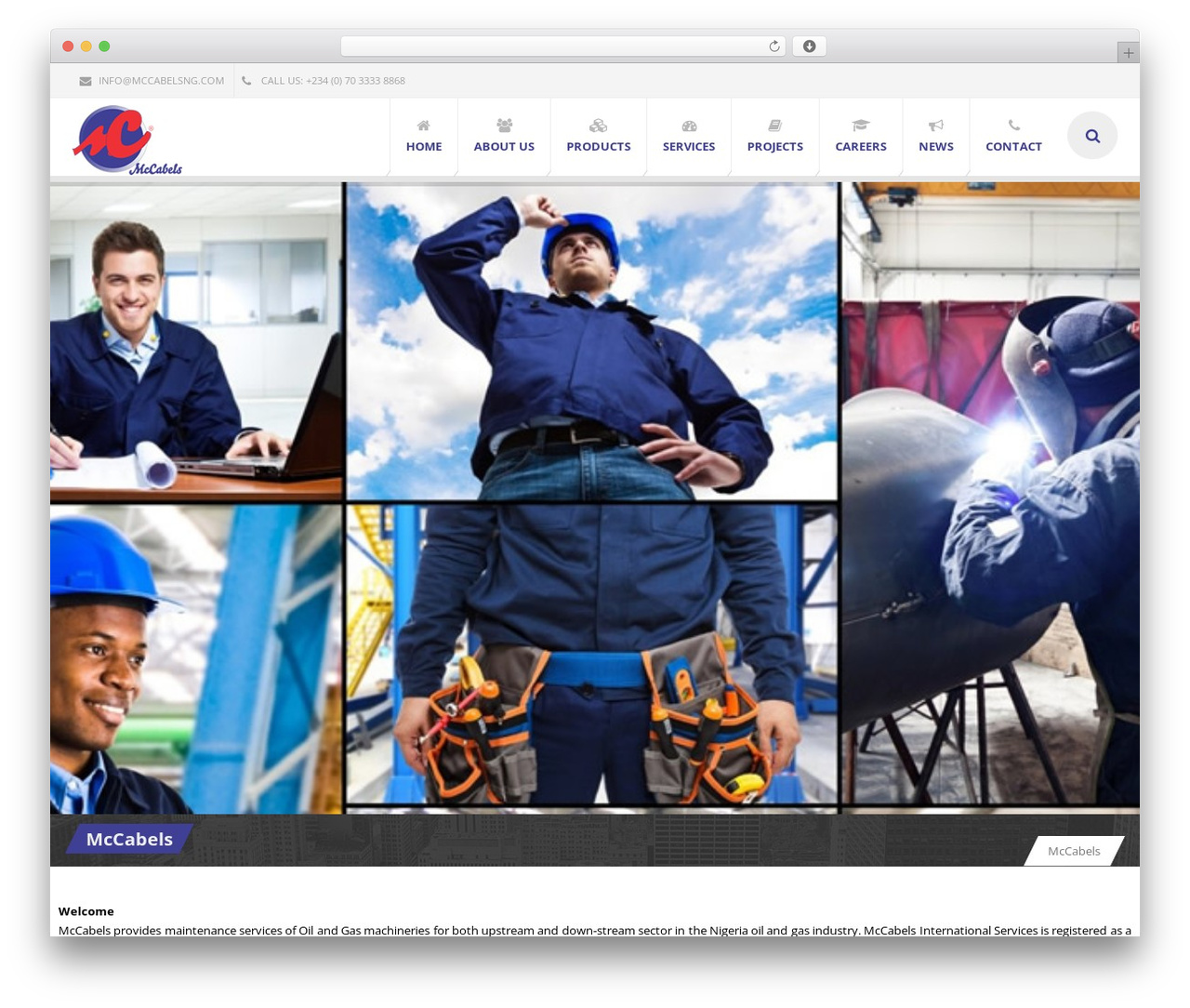Click the browser address bar

563,46
